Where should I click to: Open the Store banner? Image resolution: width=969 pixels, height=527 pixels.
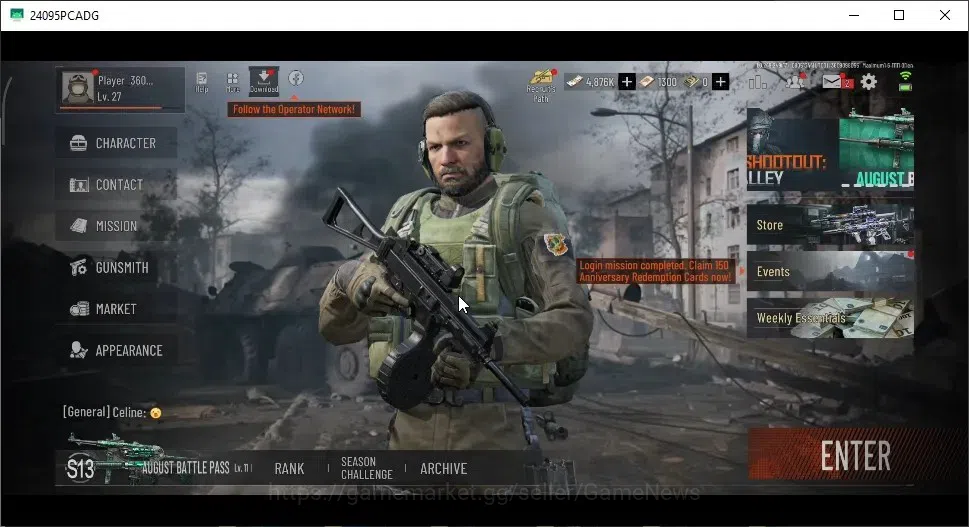(x=830, y=225)
